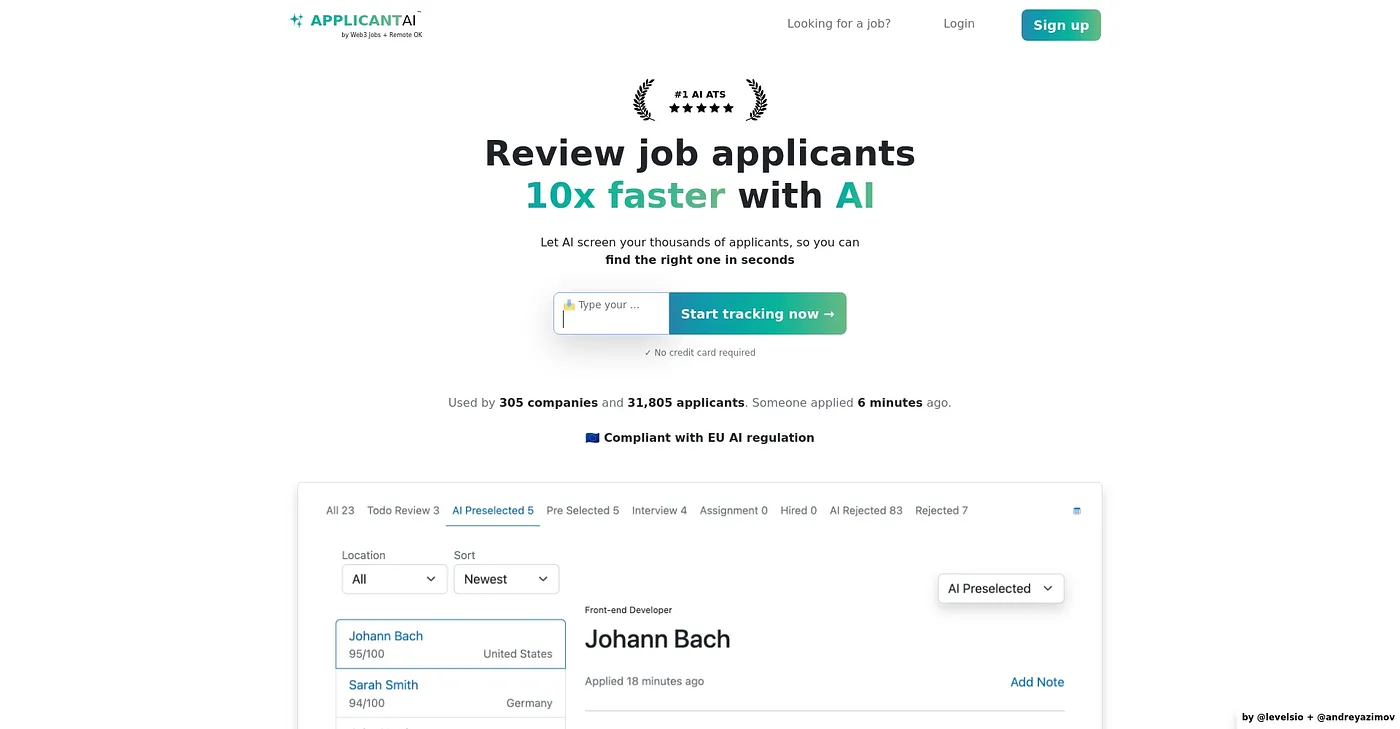Click the ApplicantAI sparkle logo
The image size is (1400, 729).
(297, 20)
